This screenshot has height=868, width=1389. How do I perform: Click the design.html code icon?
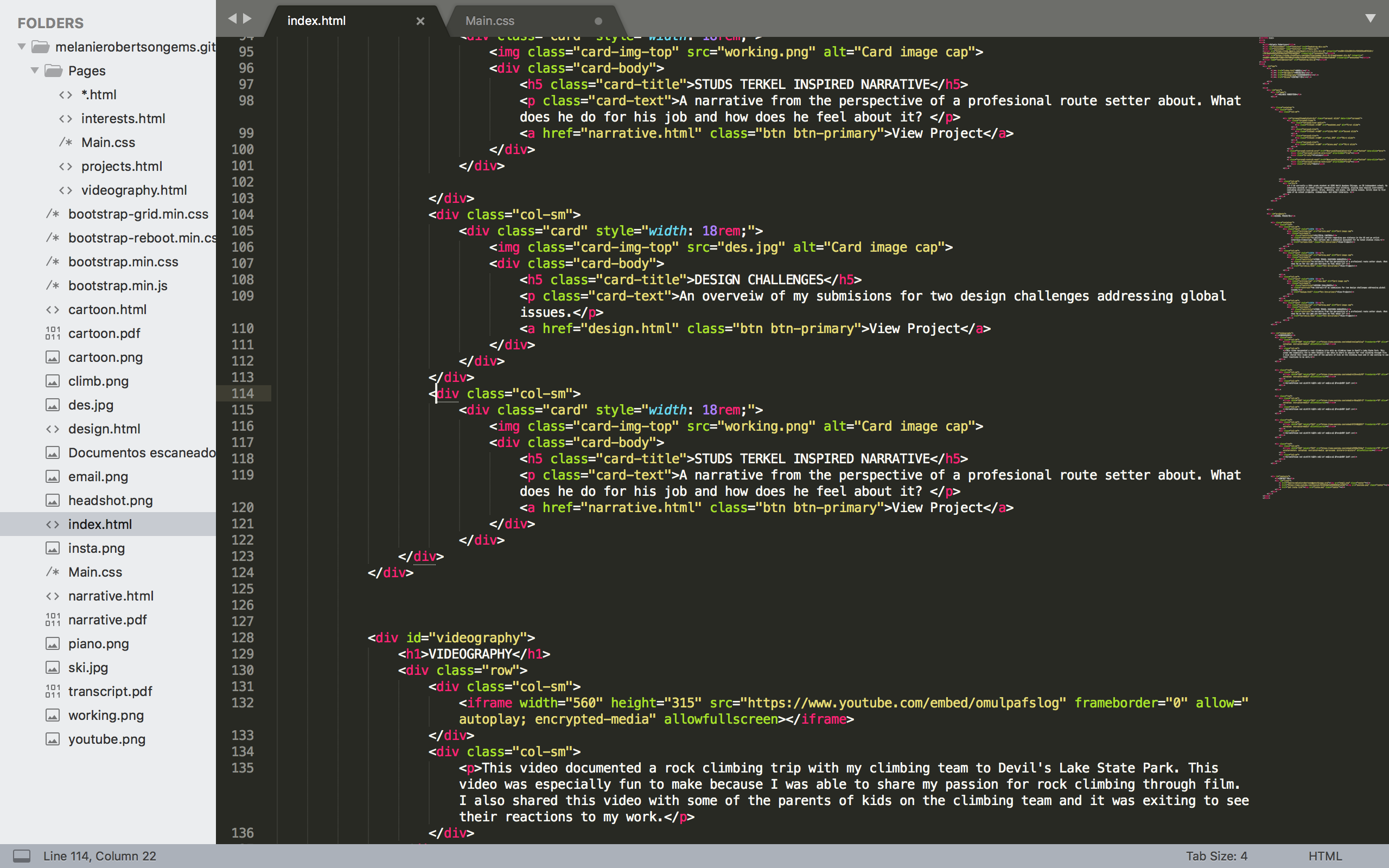[53, 429]
